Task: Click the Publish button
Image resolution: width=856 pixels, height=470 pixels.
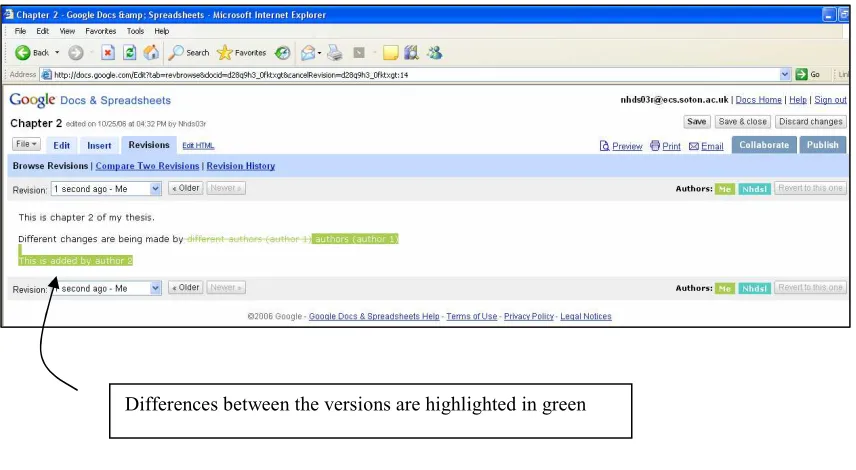Action: (823, 145)
